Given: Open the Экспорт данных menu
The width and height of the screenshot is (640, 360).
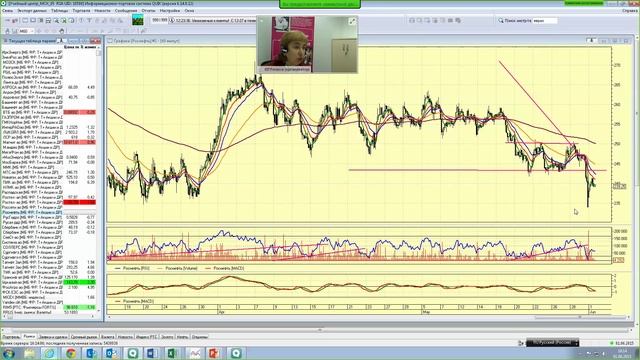Looking at the screenshot, I should 32,11.
